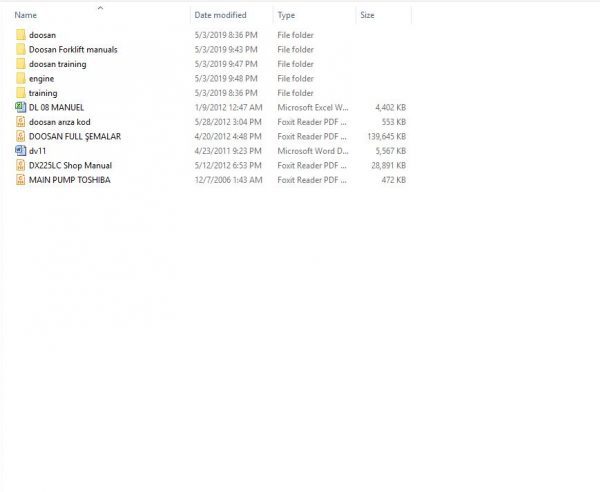Image resolution: width=600 pixels, height=492 pixels.
Task: Click the size value '28,891 KB'
Action: click(x=388, y=166)
